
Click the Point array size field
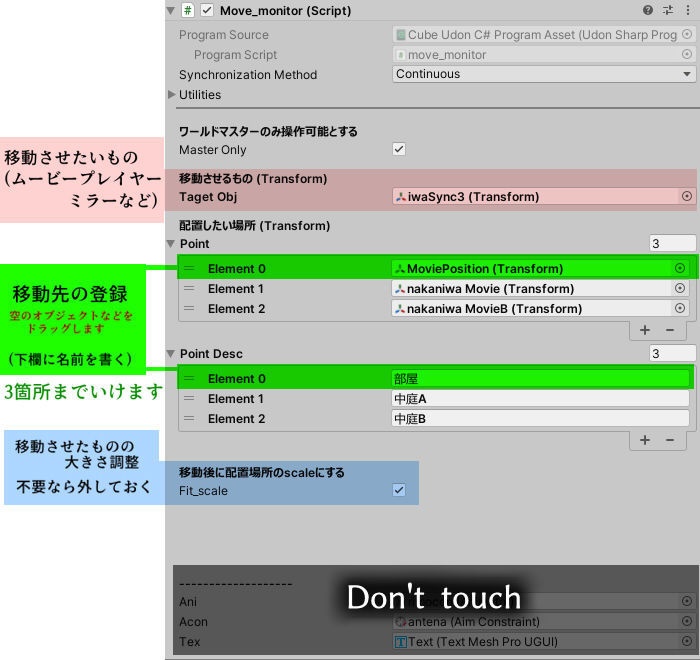point(672,244)
